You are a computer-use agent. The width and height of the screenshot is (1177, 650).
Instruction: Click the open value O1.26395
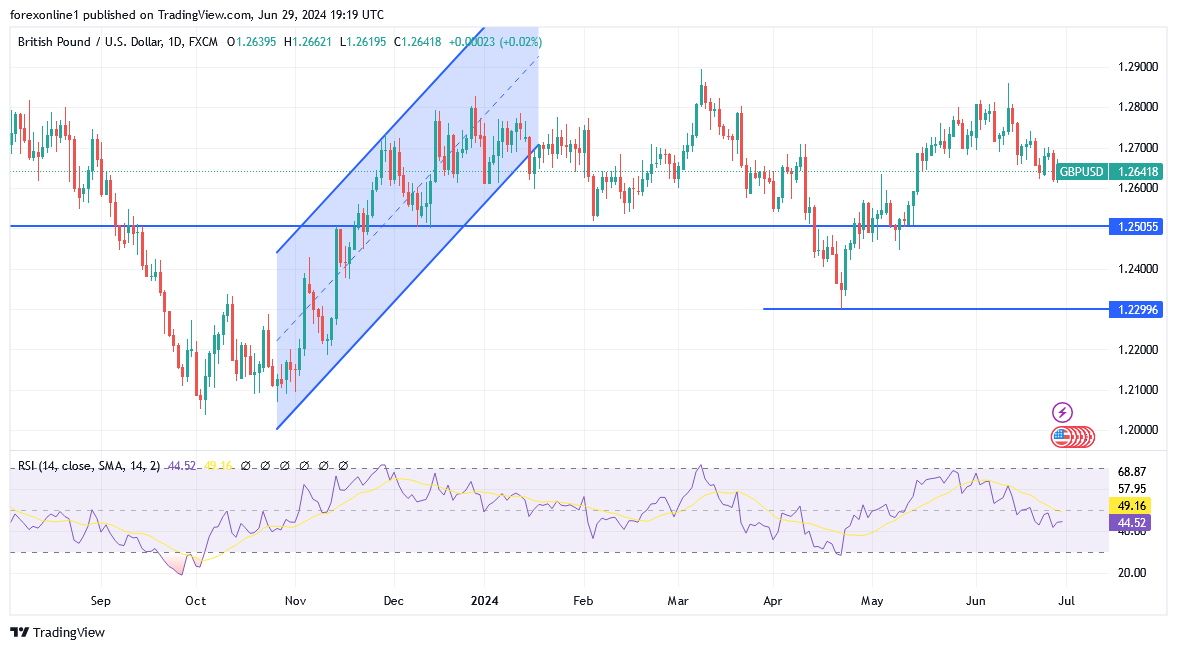(x=252, y=42)
